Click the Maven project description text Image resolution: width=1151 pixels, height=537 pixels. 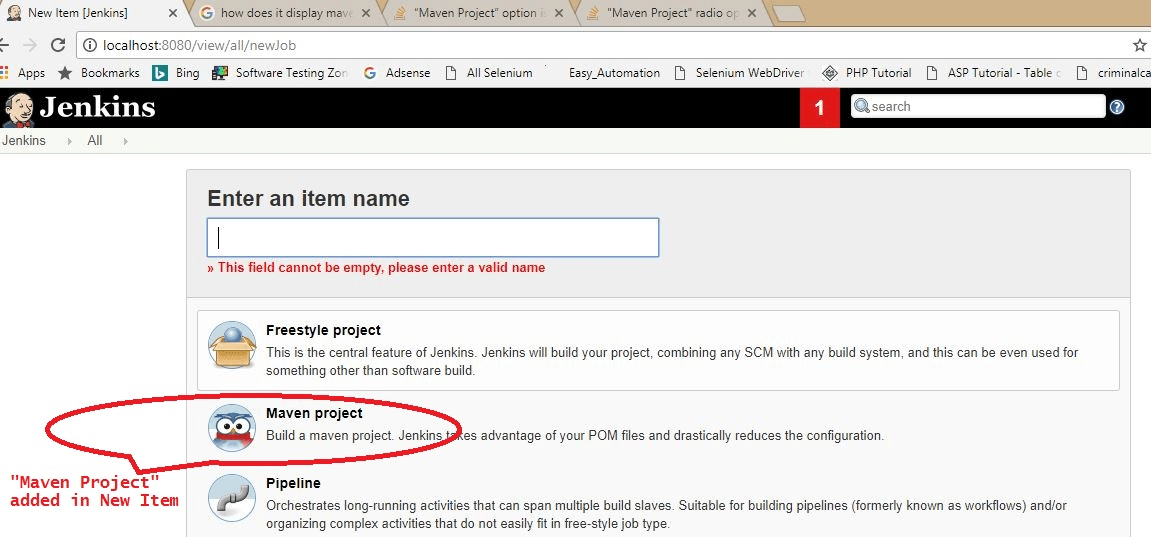(575, 436)
